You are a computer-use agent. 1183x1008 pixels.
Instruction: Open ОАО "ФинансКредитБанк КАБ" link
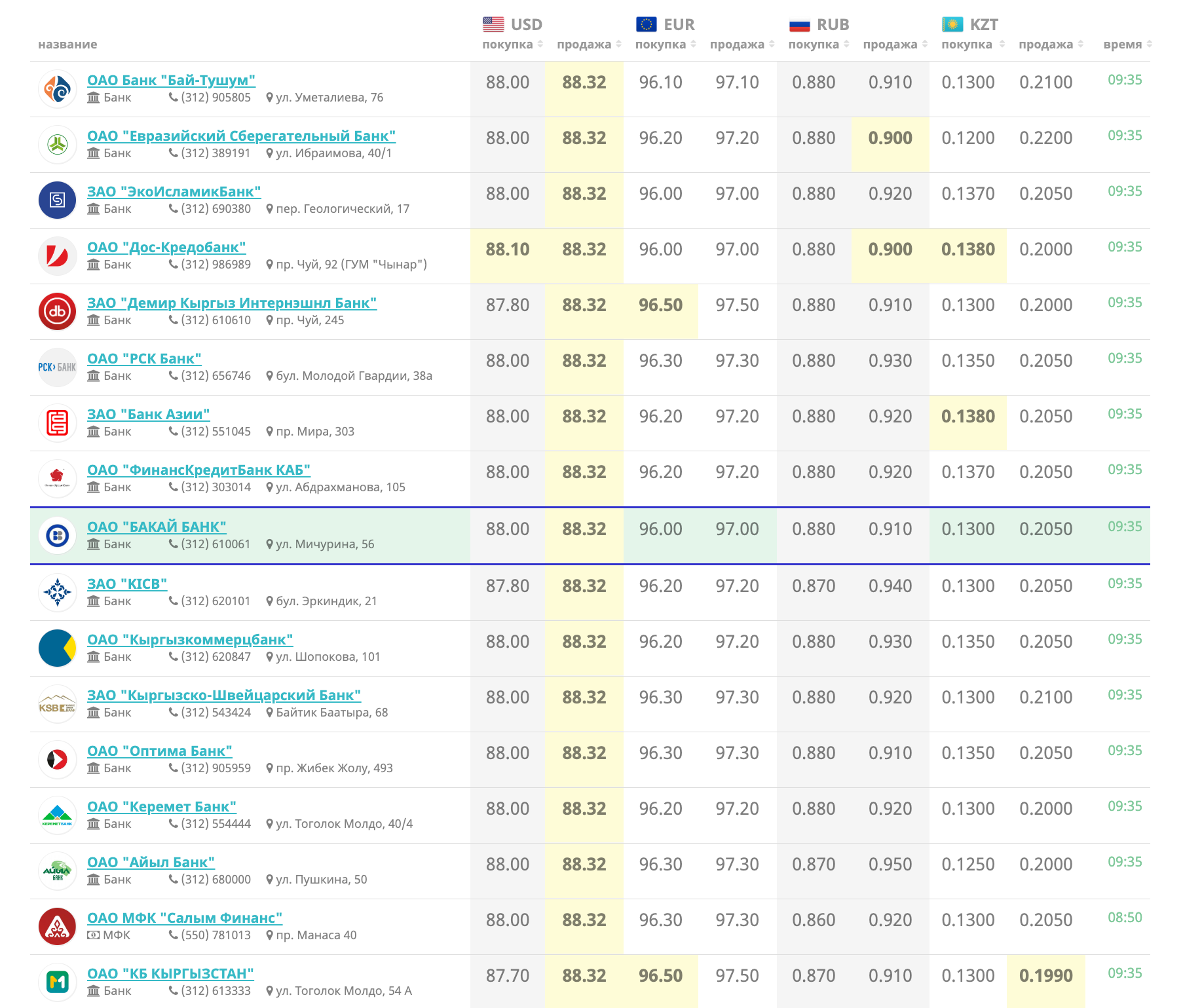coord(199,470)
